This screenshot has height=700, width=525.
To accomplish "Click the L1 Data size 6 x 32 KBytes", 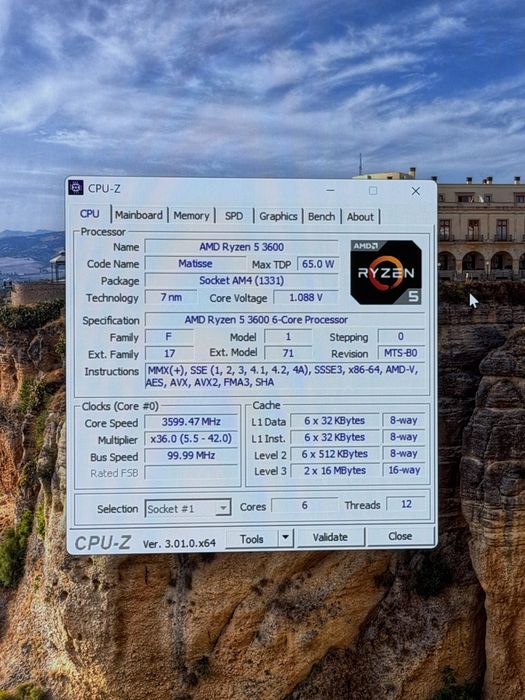I will (x=335, y=421).
